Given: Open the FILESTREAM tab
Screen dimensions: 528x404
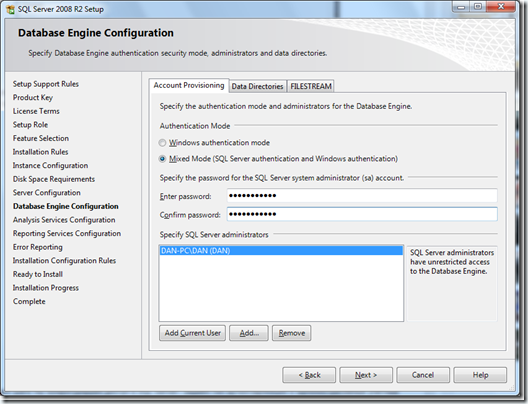Looking at the screenshot, I should pos(311,87).
